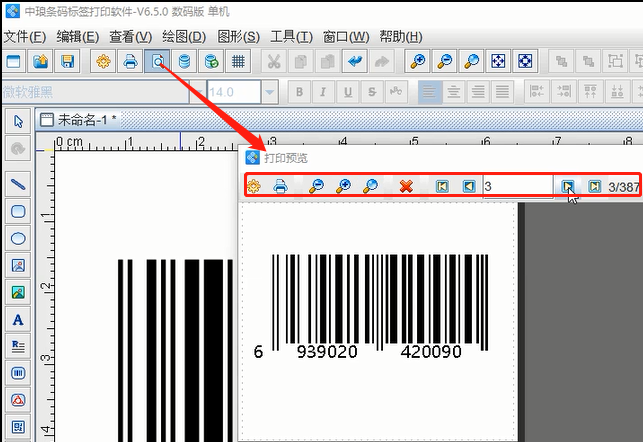Image resolution: width=643 pixels, height=442 pixels.
Task: Align text left
Action: (x=429, y=92)
